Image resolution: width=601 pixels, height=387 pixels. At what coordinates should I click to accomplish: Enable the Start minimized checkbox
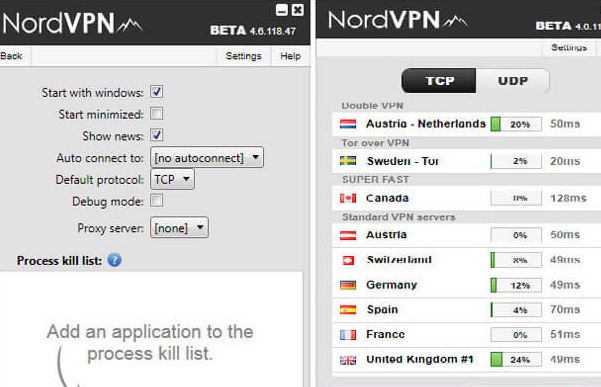(156, 114)
